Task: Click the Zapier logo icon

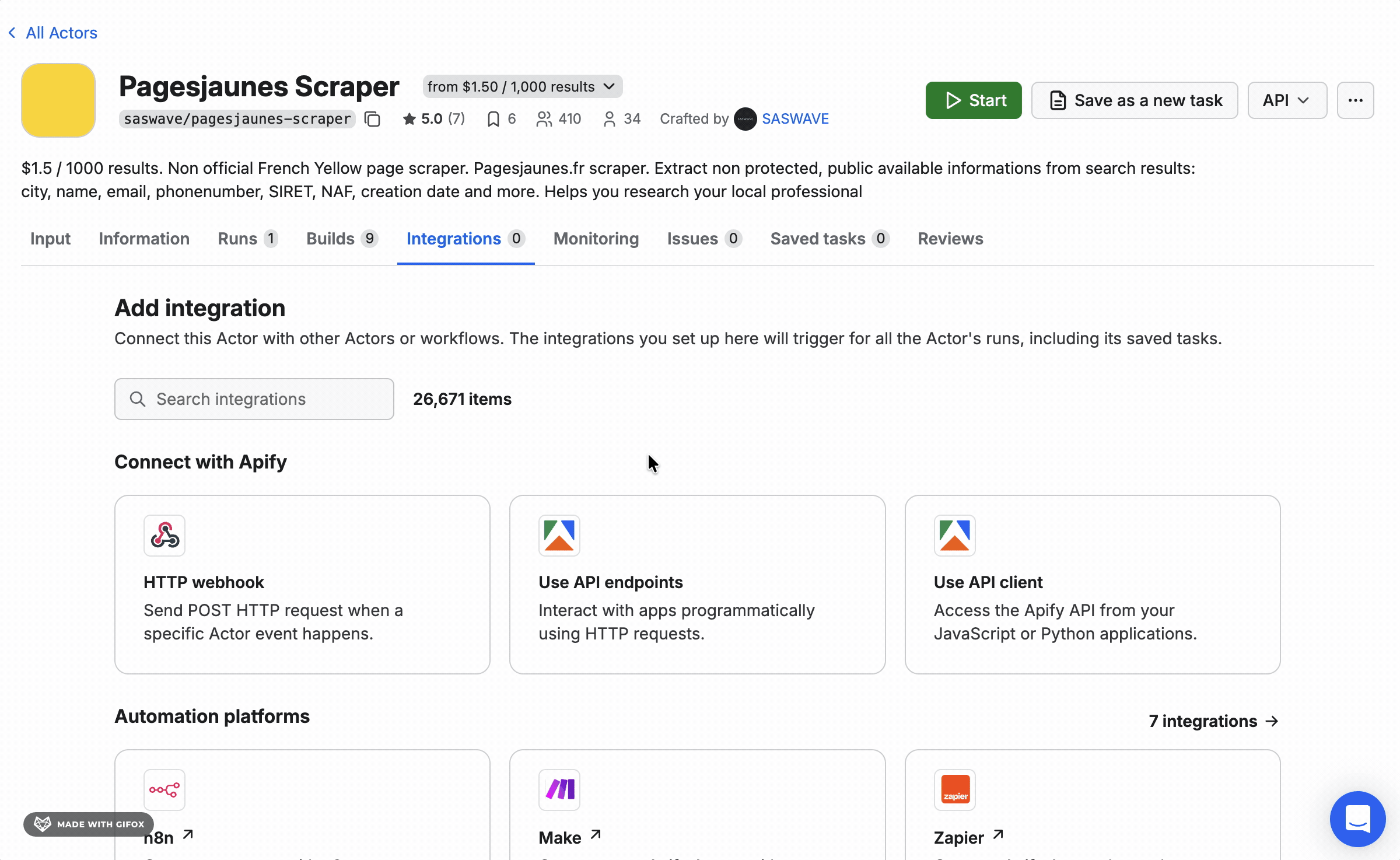Action: [x=955, y=790]
